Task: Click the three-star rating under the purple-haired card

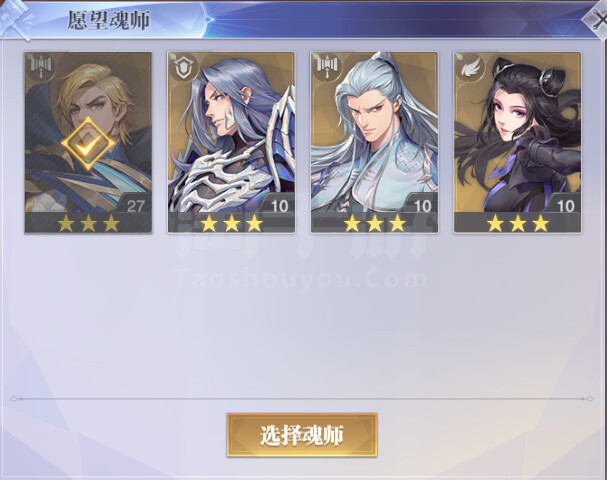Action: [231, 223]
